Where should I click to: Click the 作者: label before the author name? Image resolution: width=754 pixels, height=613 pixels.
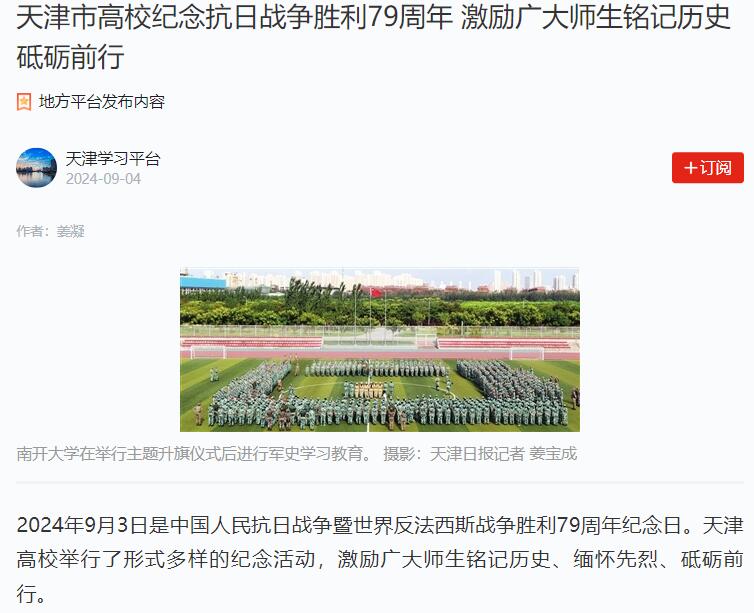click(36, 231)
